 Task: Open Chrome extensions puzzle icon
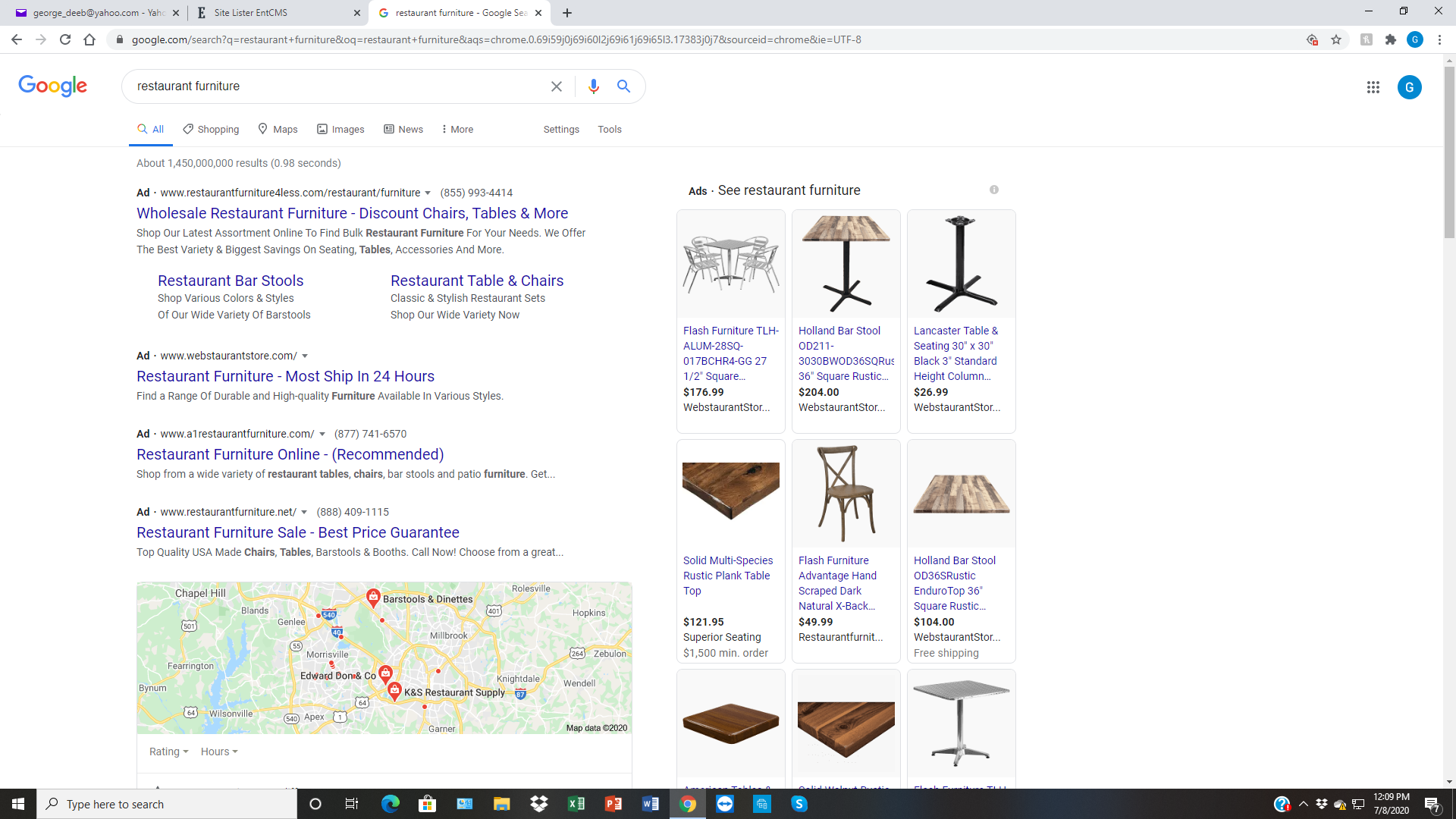1390,39
